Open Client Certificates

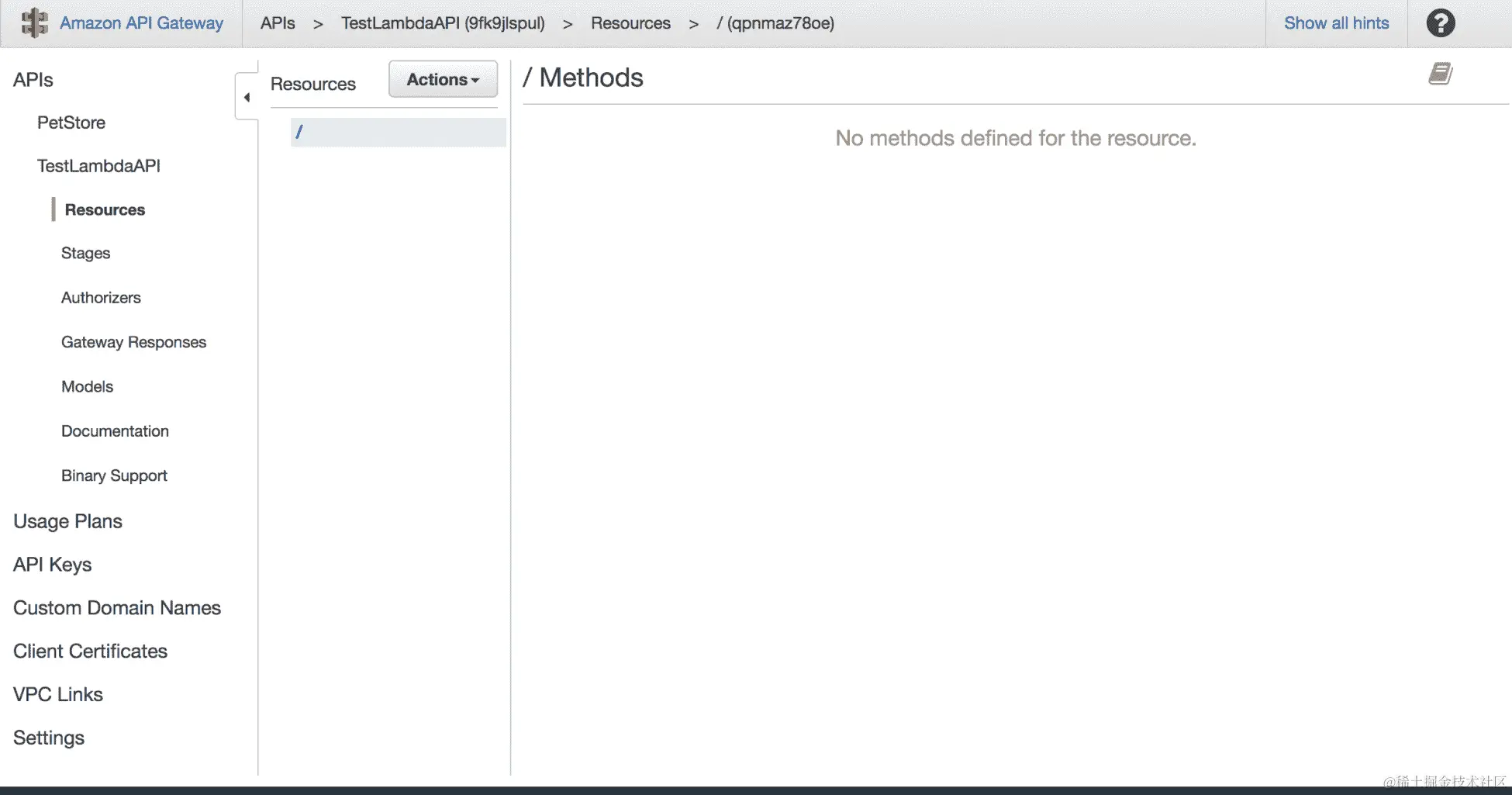tap(90, 652)
